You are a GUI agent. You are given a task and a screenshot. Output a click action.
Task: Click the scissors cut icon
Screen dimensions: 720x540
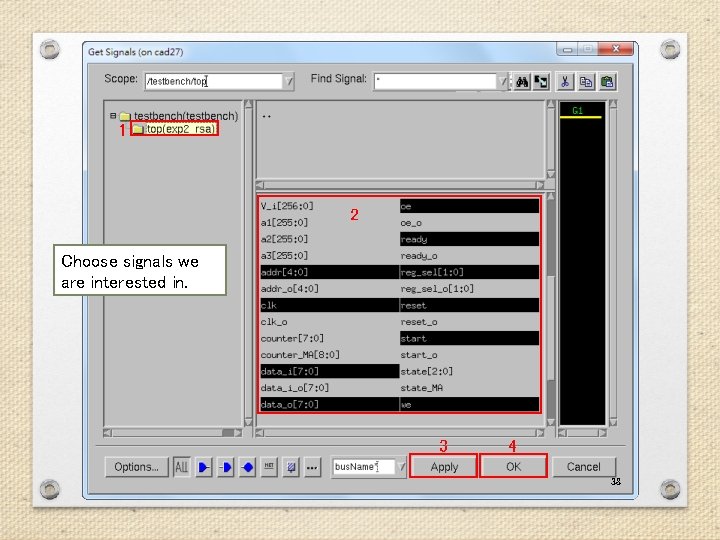pyautogui.click(x=565, y=82)
